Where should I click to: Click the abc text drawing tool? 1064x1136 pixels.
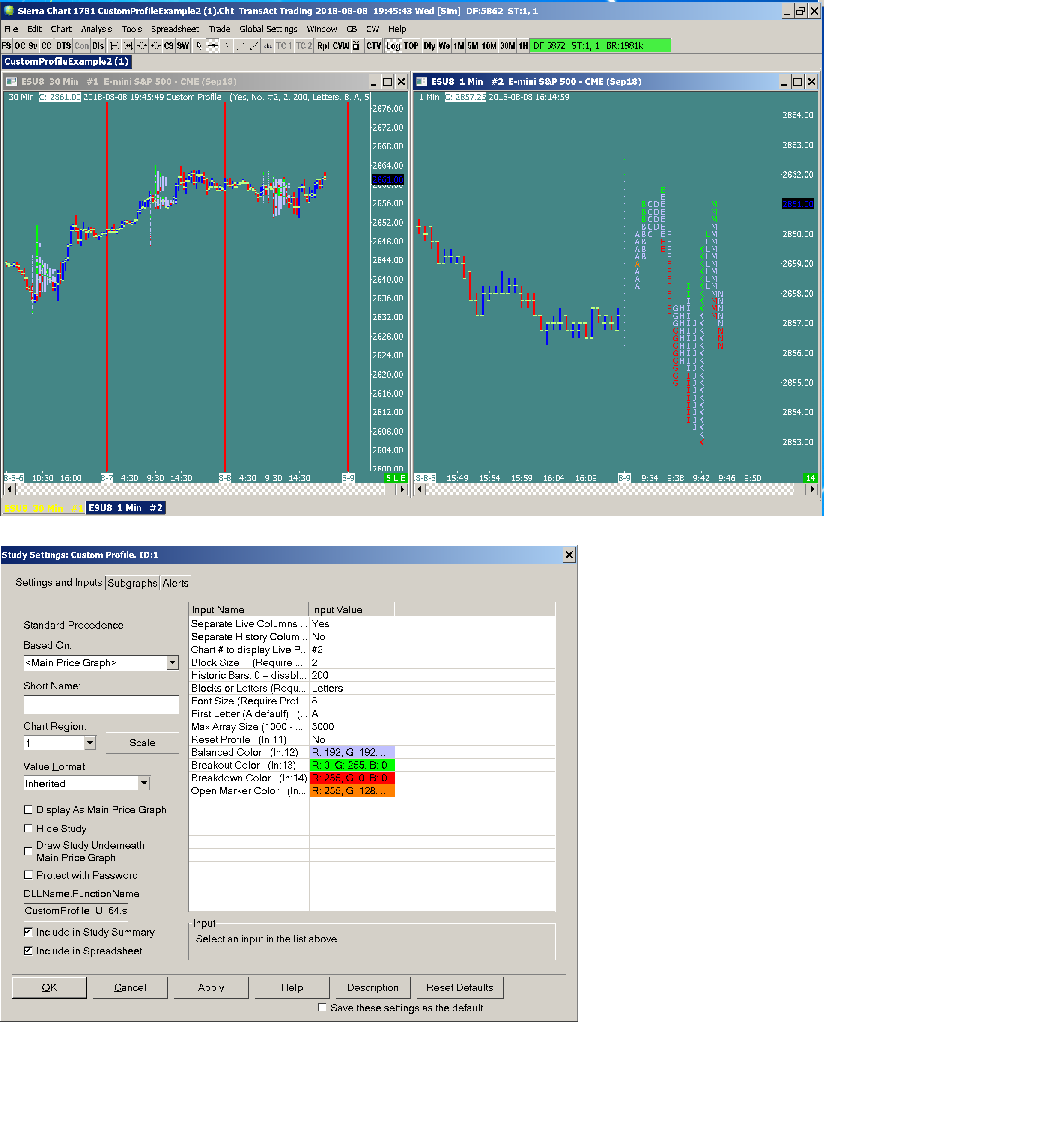[x=268, y=46]
